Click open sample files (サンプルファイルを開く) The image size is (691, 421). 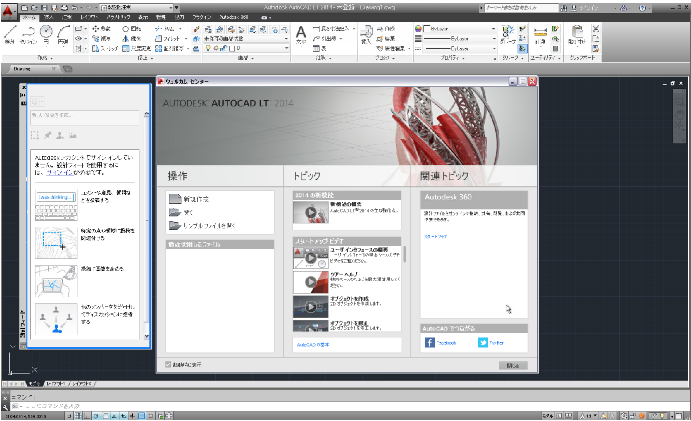pos(202,226)
